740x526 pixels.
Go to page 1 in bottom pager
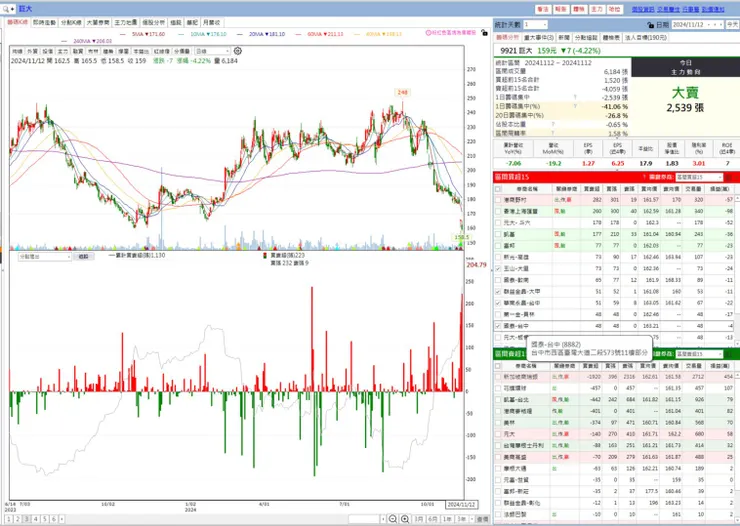(x=8, y=519)
